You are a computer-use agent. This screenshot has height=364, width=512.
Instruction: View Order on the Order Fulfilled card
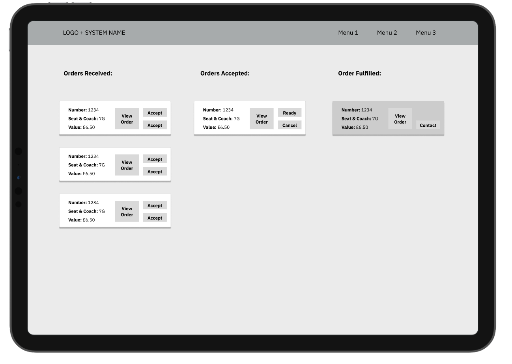400,119
